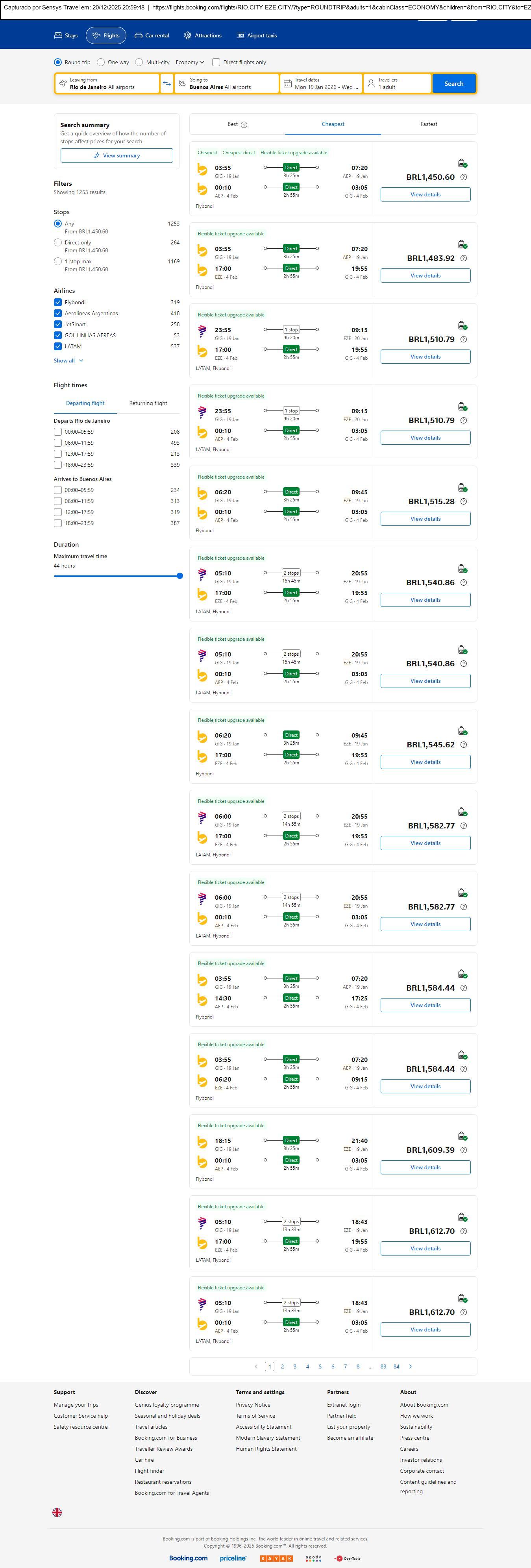Screen dimensions: 531x1568
Task: Click the baggage icon above BRL1,483.92
Action: [x=462, y=245]
